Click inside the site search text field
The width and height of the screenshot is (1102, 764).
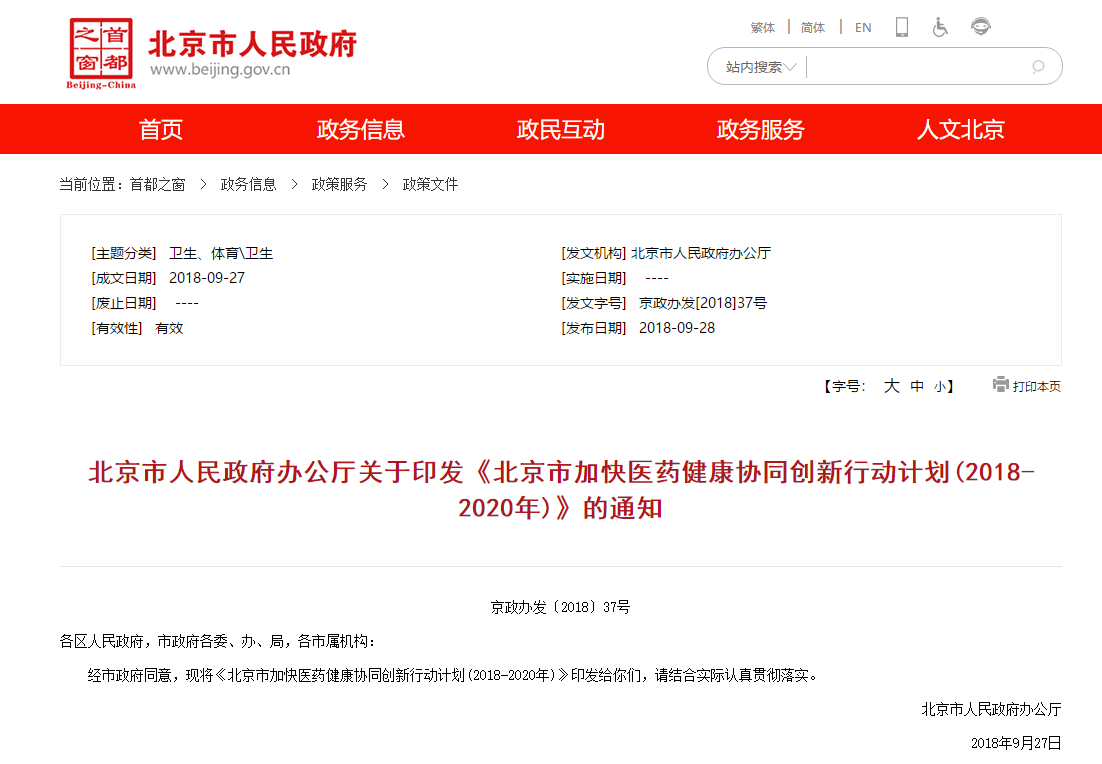point(915,67)
